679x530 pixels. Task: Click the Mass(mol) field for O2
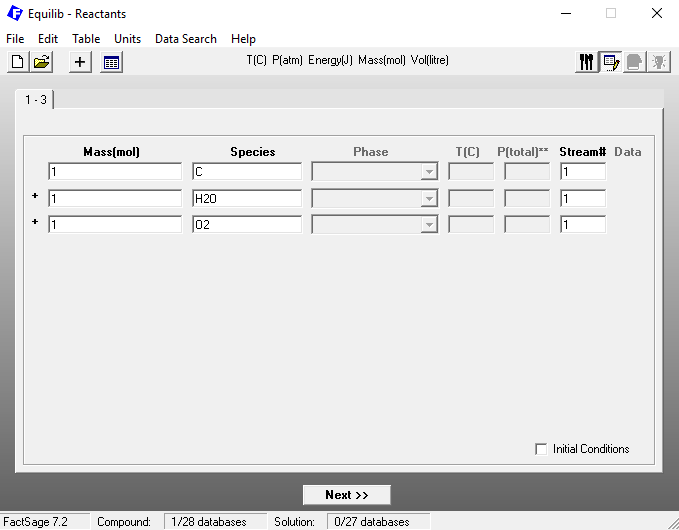[115, 225]
